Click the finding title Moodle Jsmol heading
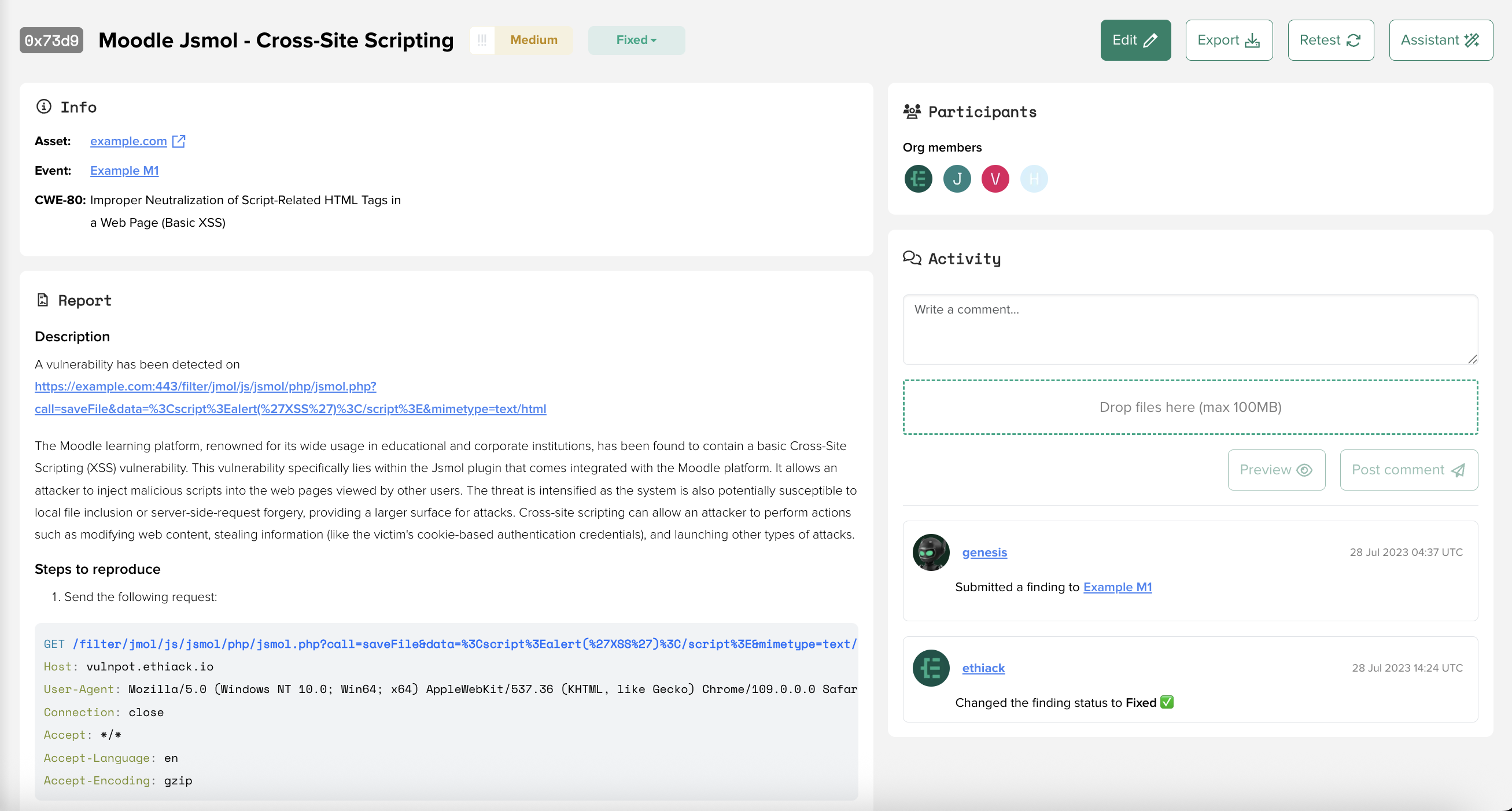1512x811 pixels. [x=276, y=40]
